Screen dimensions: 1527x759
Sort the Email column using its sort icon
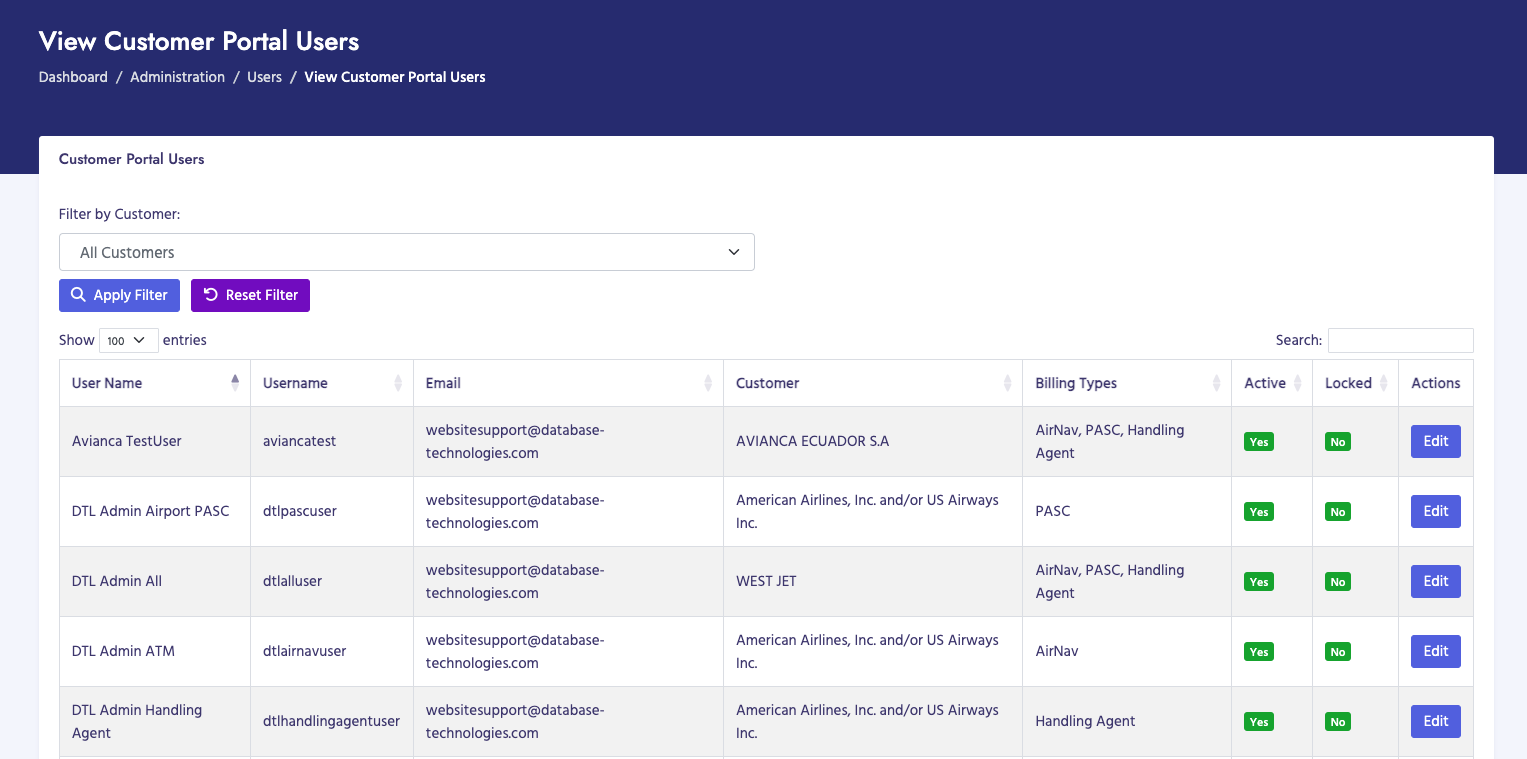click(709, 383)
